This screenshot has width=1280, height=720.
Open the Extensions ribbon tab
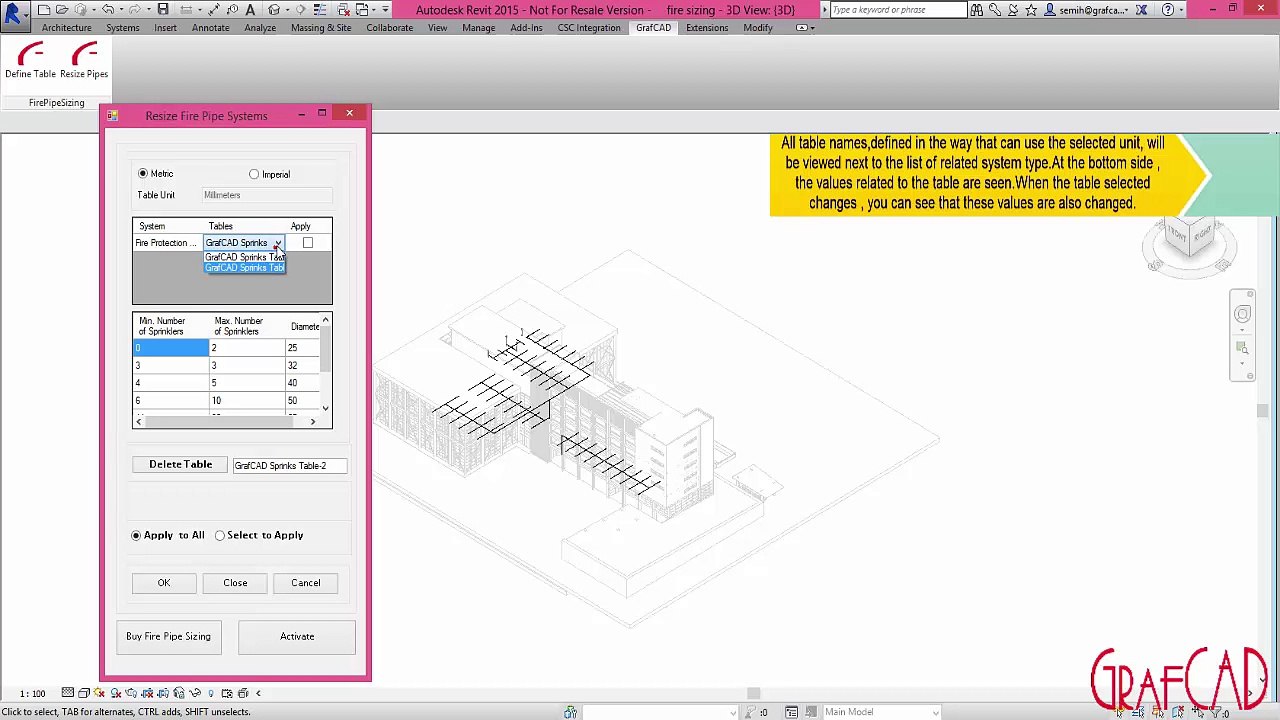click(707, 28)
